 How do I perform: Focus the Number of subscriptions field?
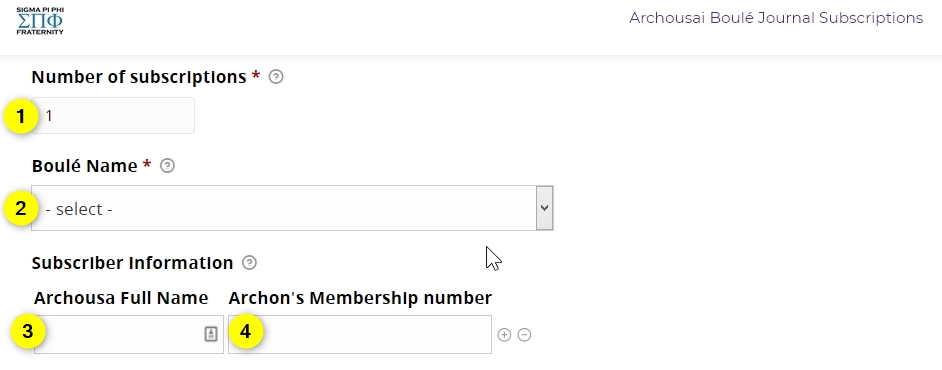pyautogui.click(x=113, y=115)
